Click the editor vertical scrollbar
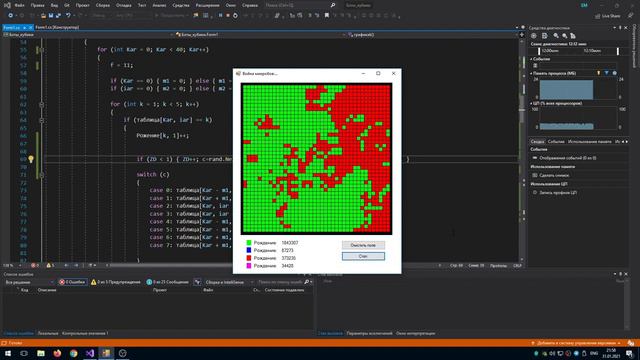640x360 pixels. (x=522, y=151)
